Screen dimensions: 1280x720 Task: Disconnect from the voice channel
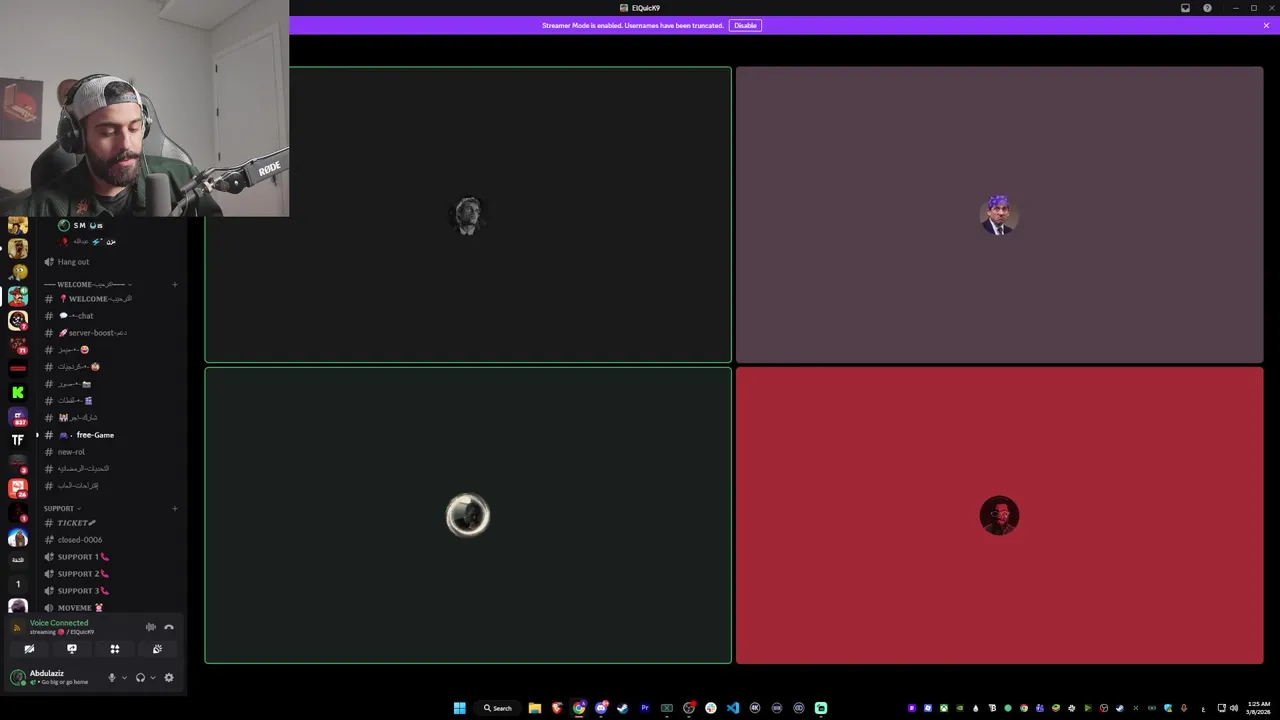(169, 627)
